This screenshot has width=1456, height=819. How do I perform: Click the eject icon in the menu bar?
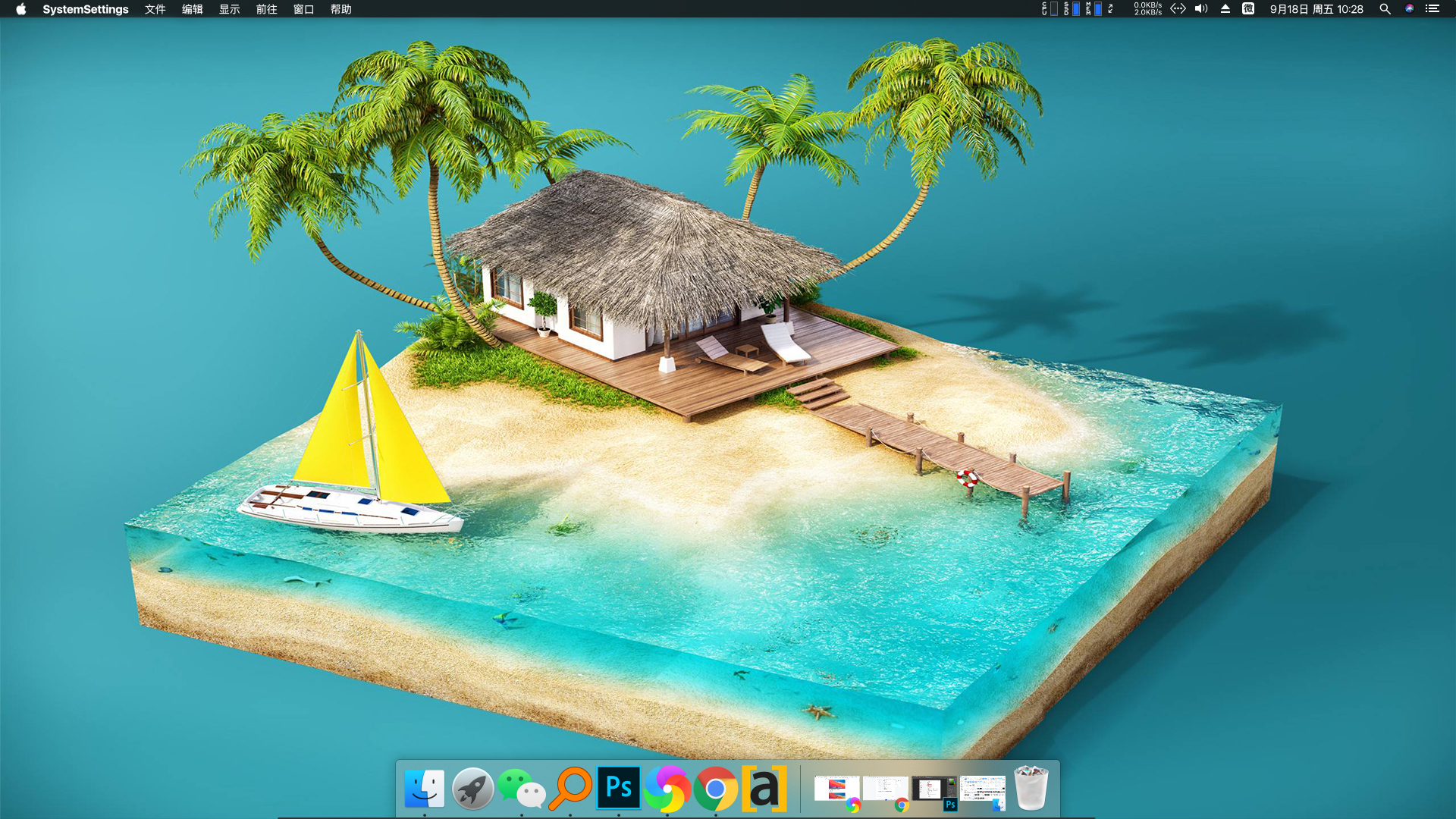[1225, 9]
